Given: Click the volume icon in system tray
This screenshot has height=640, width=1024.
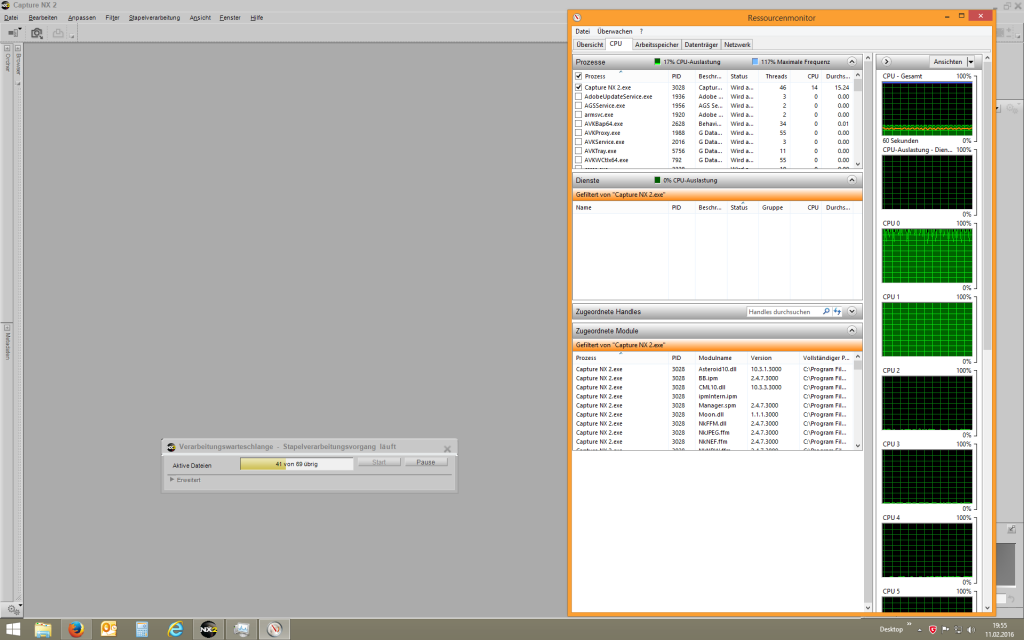Looking at the screenshot, I should point(970,630).
